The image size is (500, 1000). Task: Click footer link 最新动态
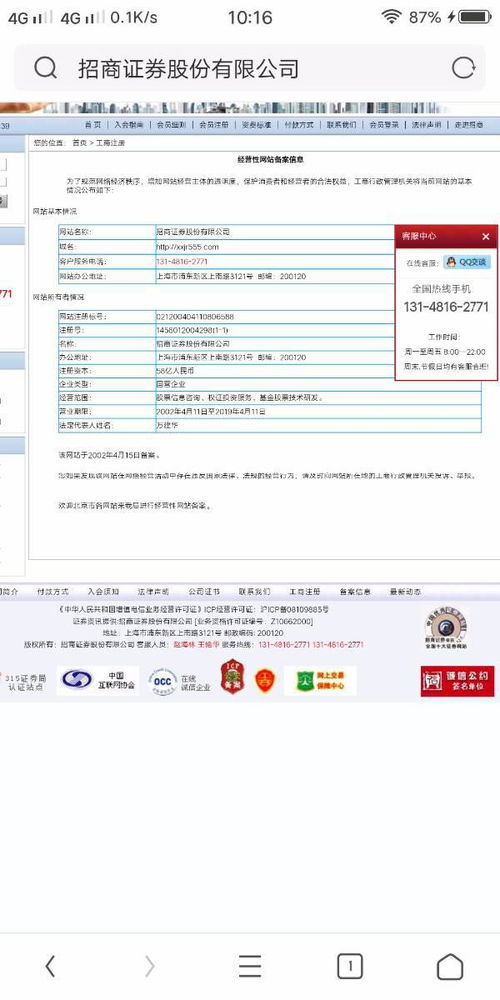tap(406, 592)
